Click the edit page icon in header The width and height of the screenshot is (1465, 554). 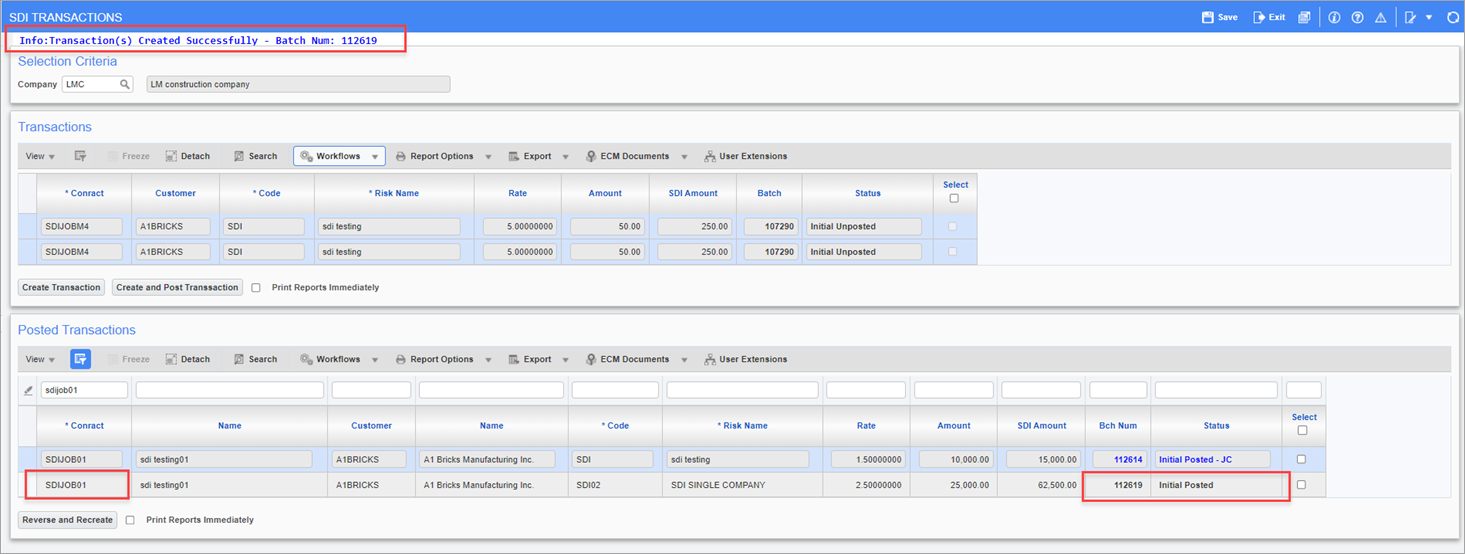[1410, 17]
